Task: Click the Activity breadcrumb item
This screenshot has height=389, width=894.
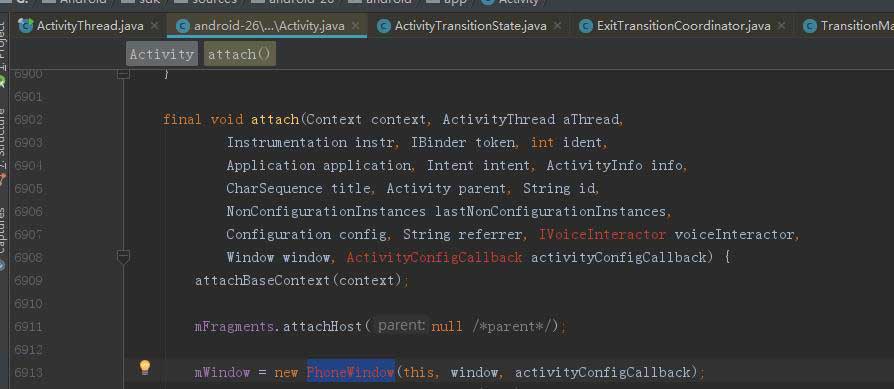Action: (x=162, y=54)
